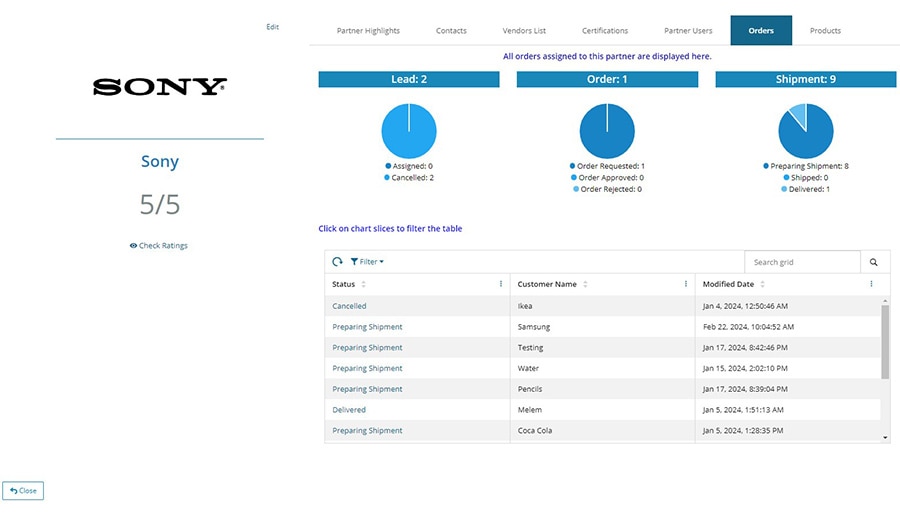The height and width of the screenshot is (516, 900).
Task: Open Preparing Shipment link for Testing
Action: click(x=367, y=347)
